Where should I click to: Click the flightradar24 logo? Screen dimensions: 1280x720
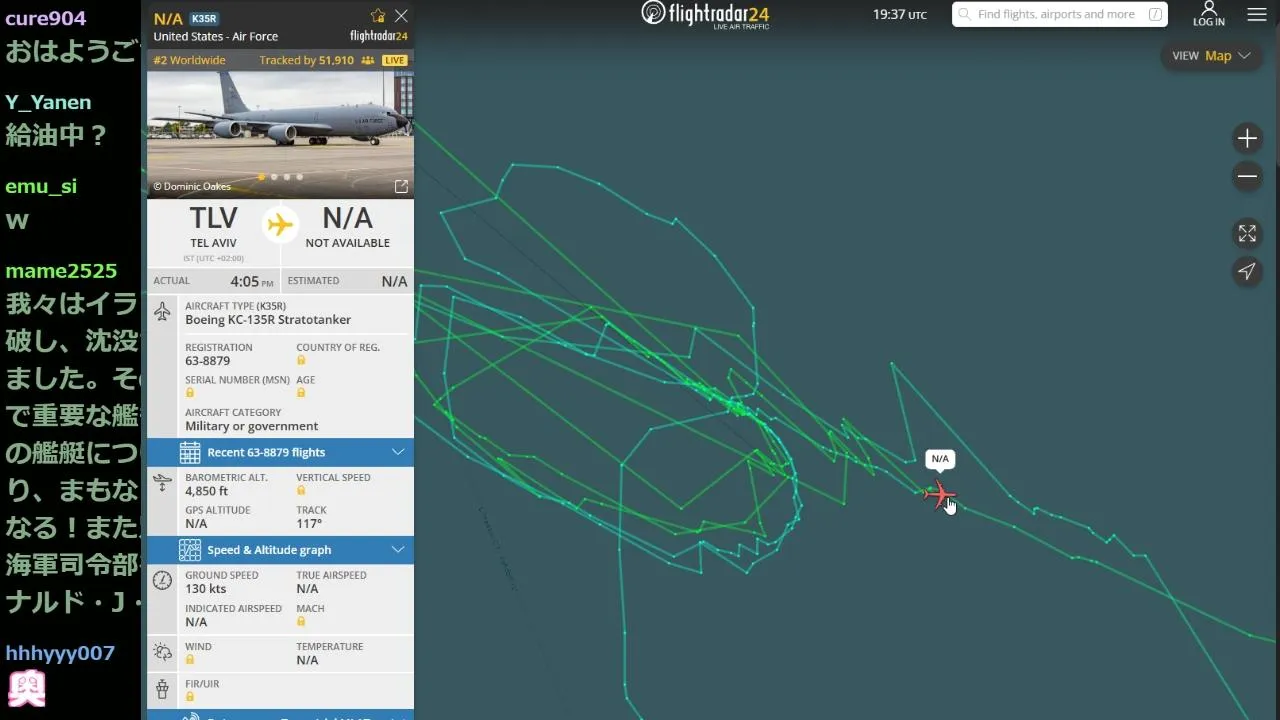(705, 14)
